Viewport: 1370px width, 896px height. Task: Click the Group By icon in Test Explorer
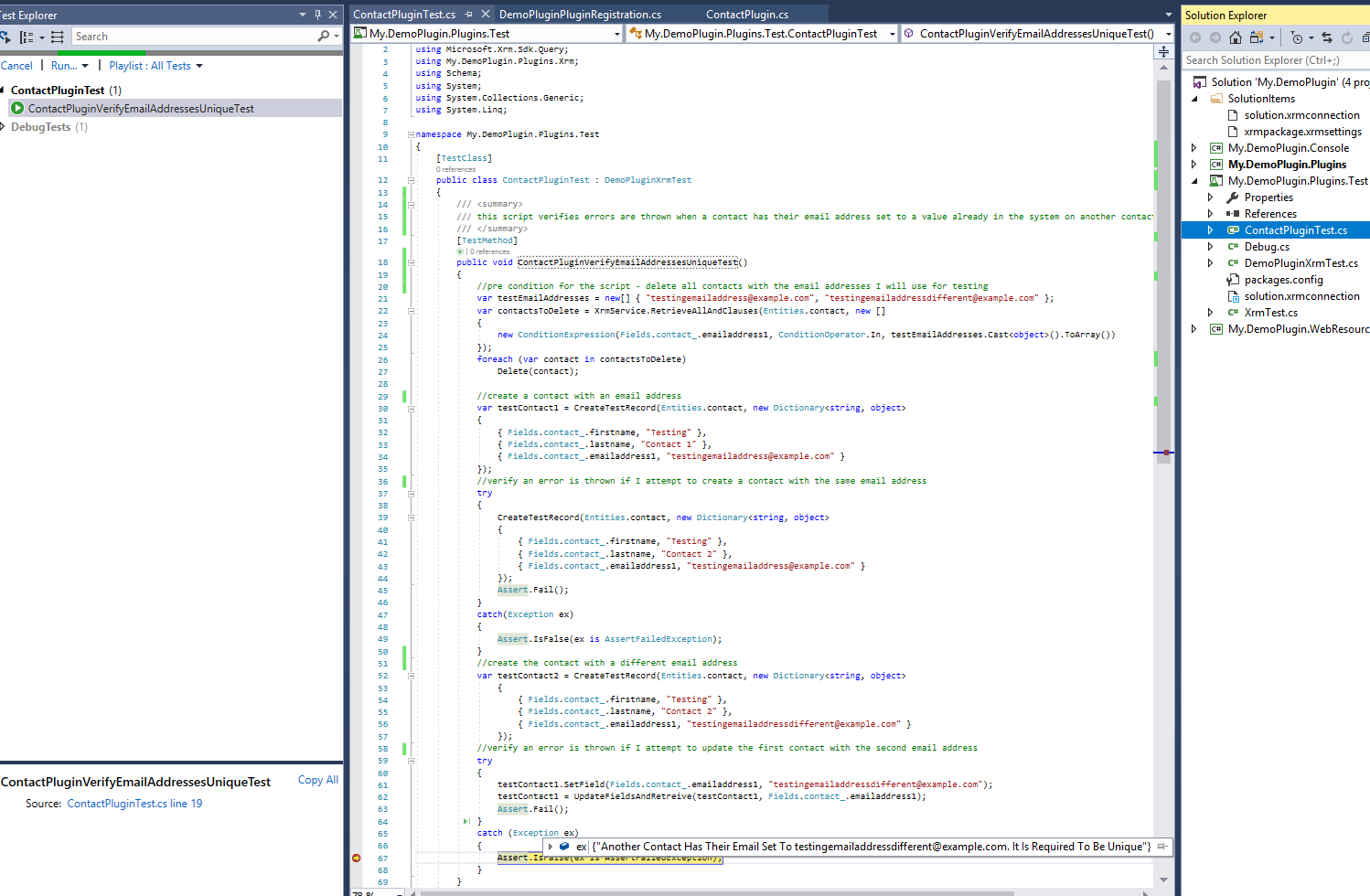click(x=27, y=37)
